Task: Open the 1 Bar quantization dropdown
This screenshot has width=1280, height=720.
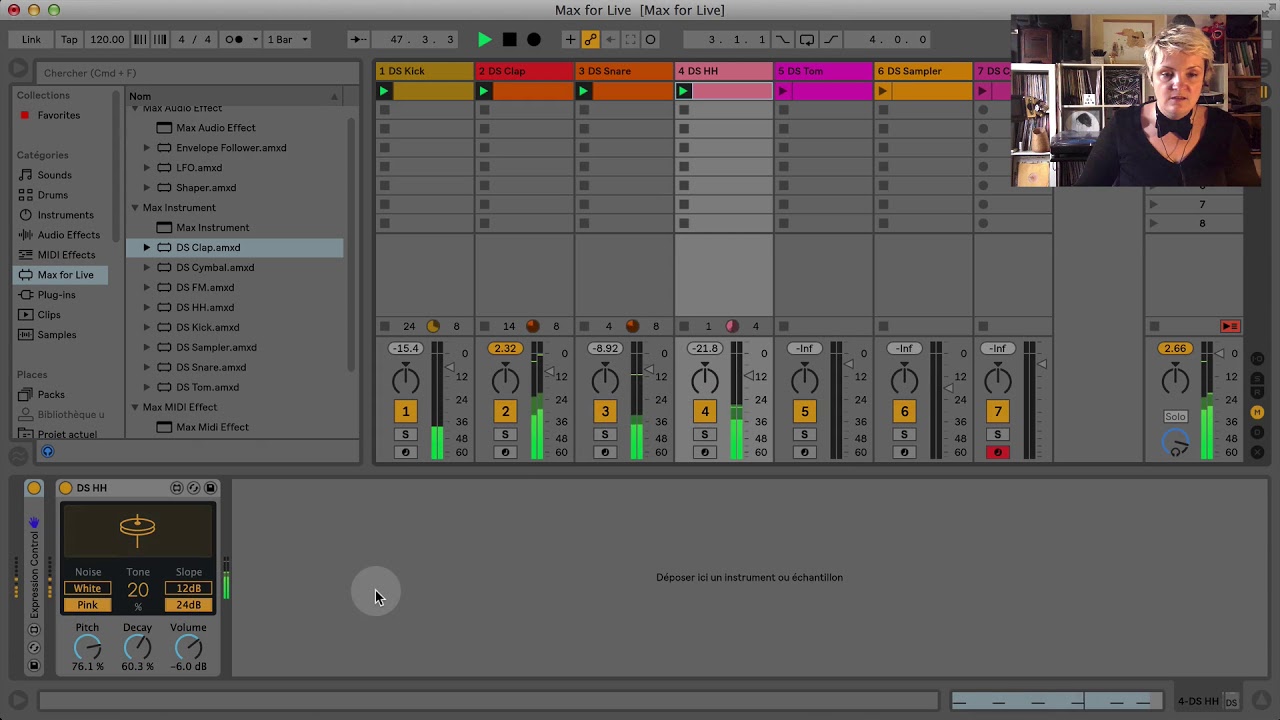Action: coord(288,40)
